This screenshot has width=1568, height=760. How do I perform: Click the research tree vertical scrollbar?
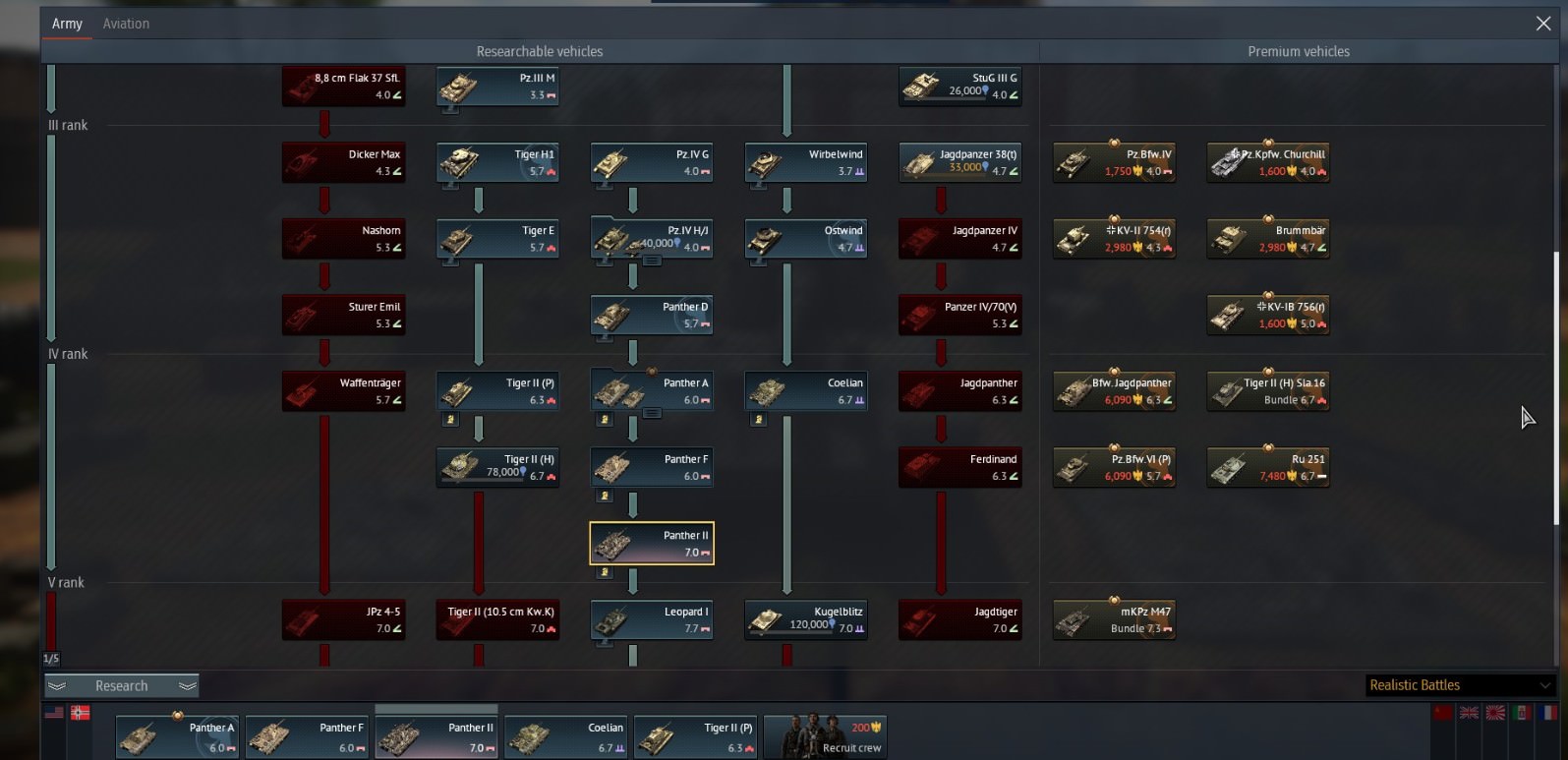[1555, 388]
